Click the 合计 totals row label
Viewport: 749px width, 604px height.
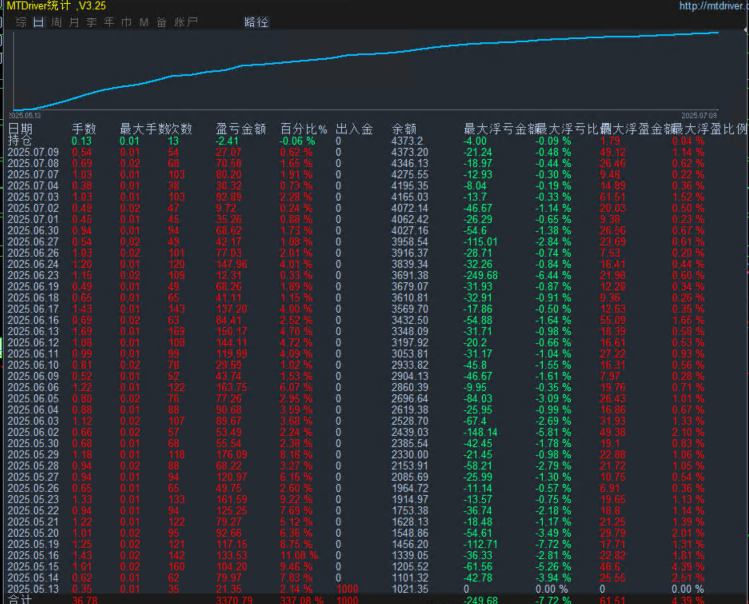click(x=20, y=600)
